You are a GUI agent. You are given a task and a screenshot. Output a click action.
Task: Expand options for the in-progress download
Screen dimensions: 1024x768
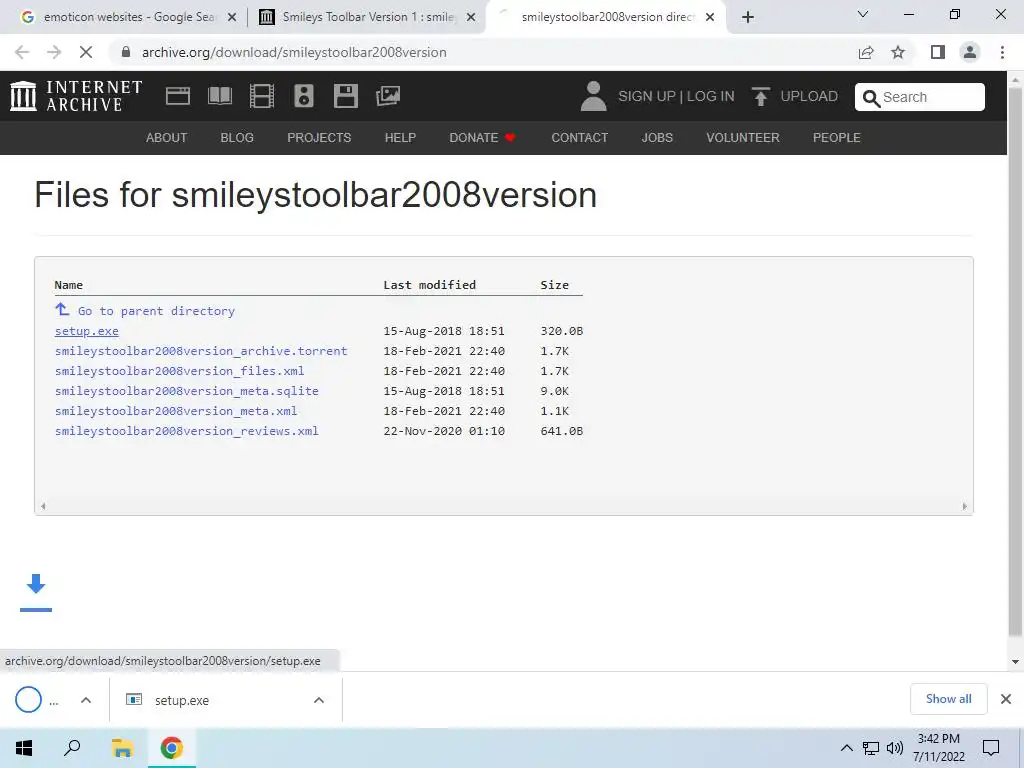86,700
